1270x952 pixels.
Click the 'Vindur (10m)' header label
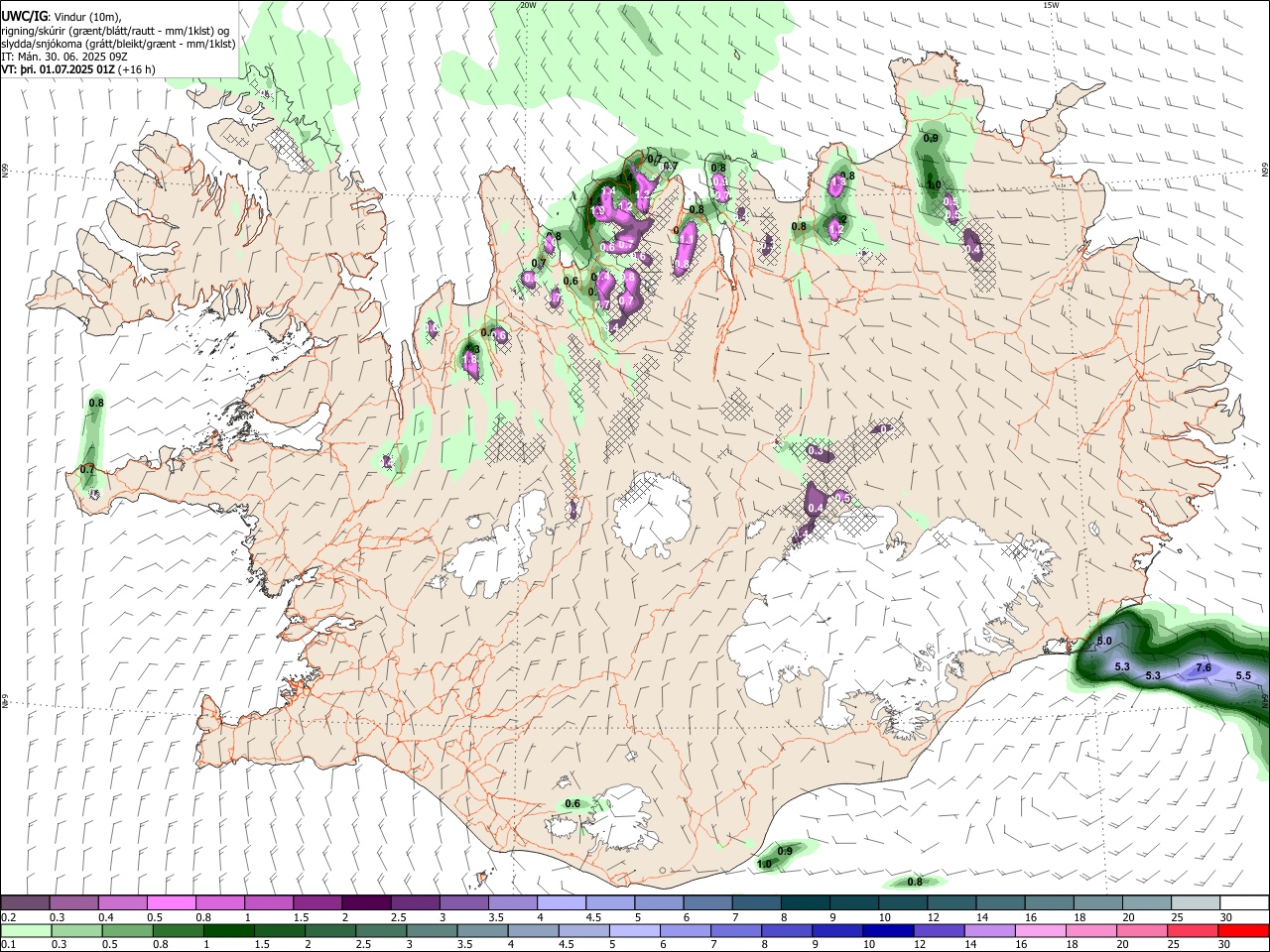tap(86, 17)
